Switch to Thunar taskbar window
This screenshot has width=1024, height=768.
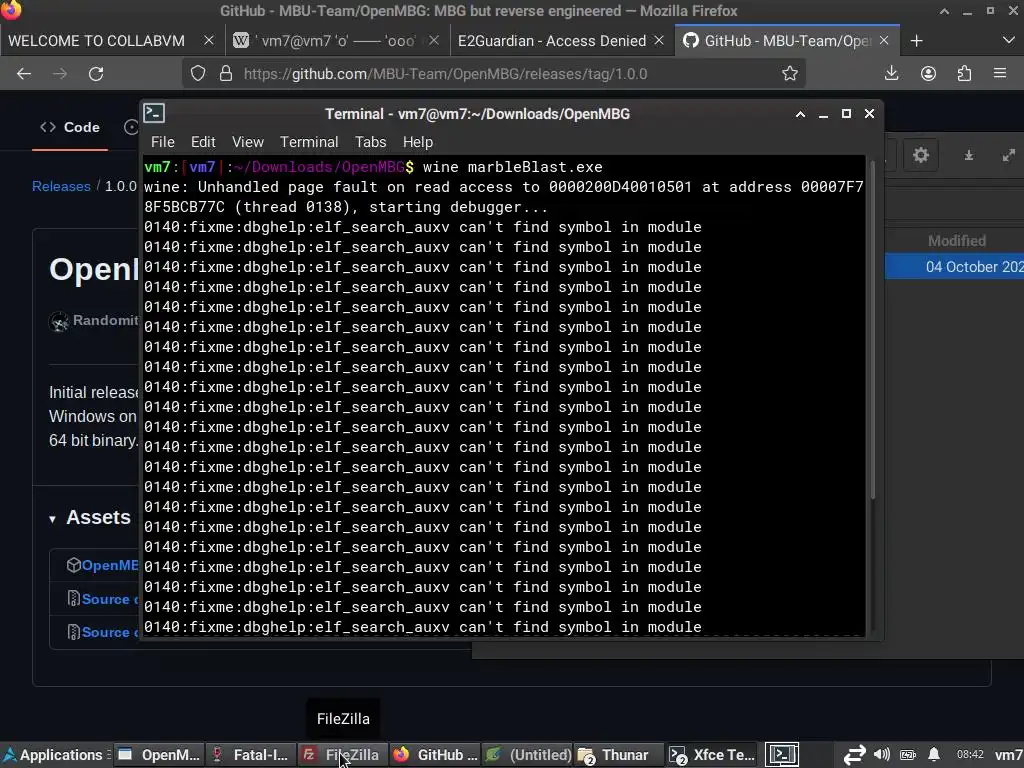pos(619,755)
